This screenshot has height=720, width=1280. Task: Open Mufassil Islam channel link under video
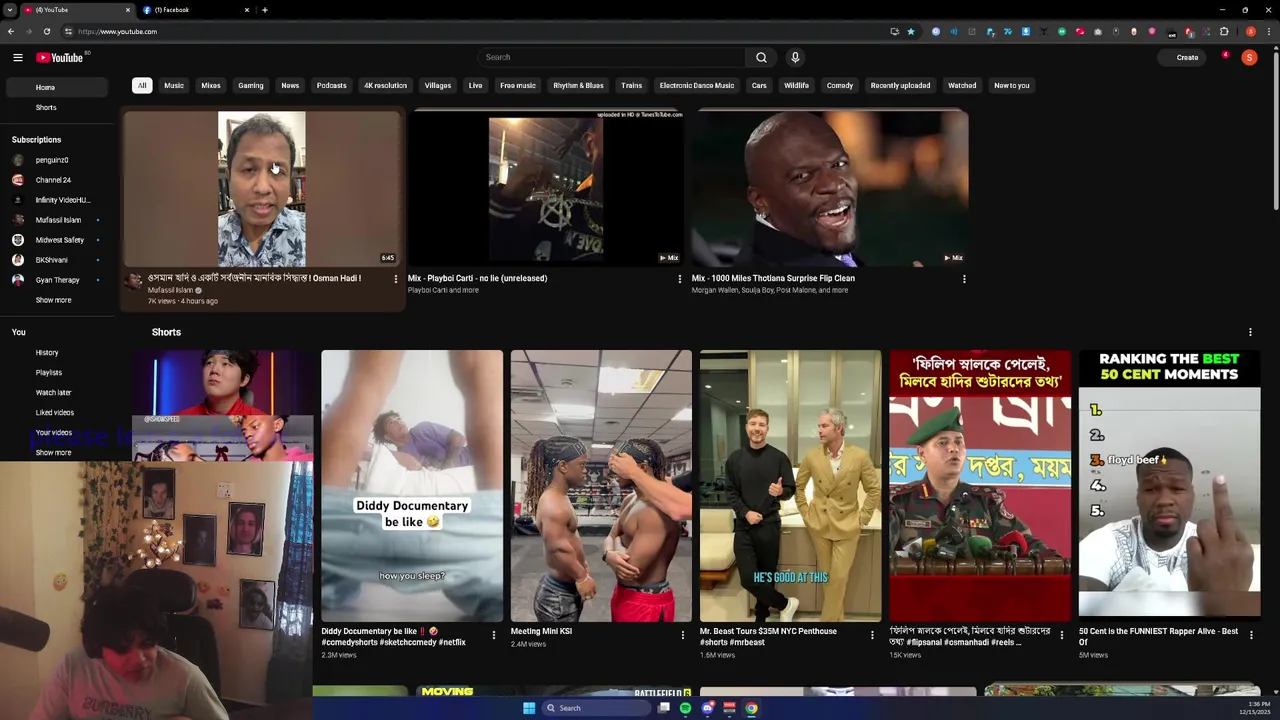[171, 290]
